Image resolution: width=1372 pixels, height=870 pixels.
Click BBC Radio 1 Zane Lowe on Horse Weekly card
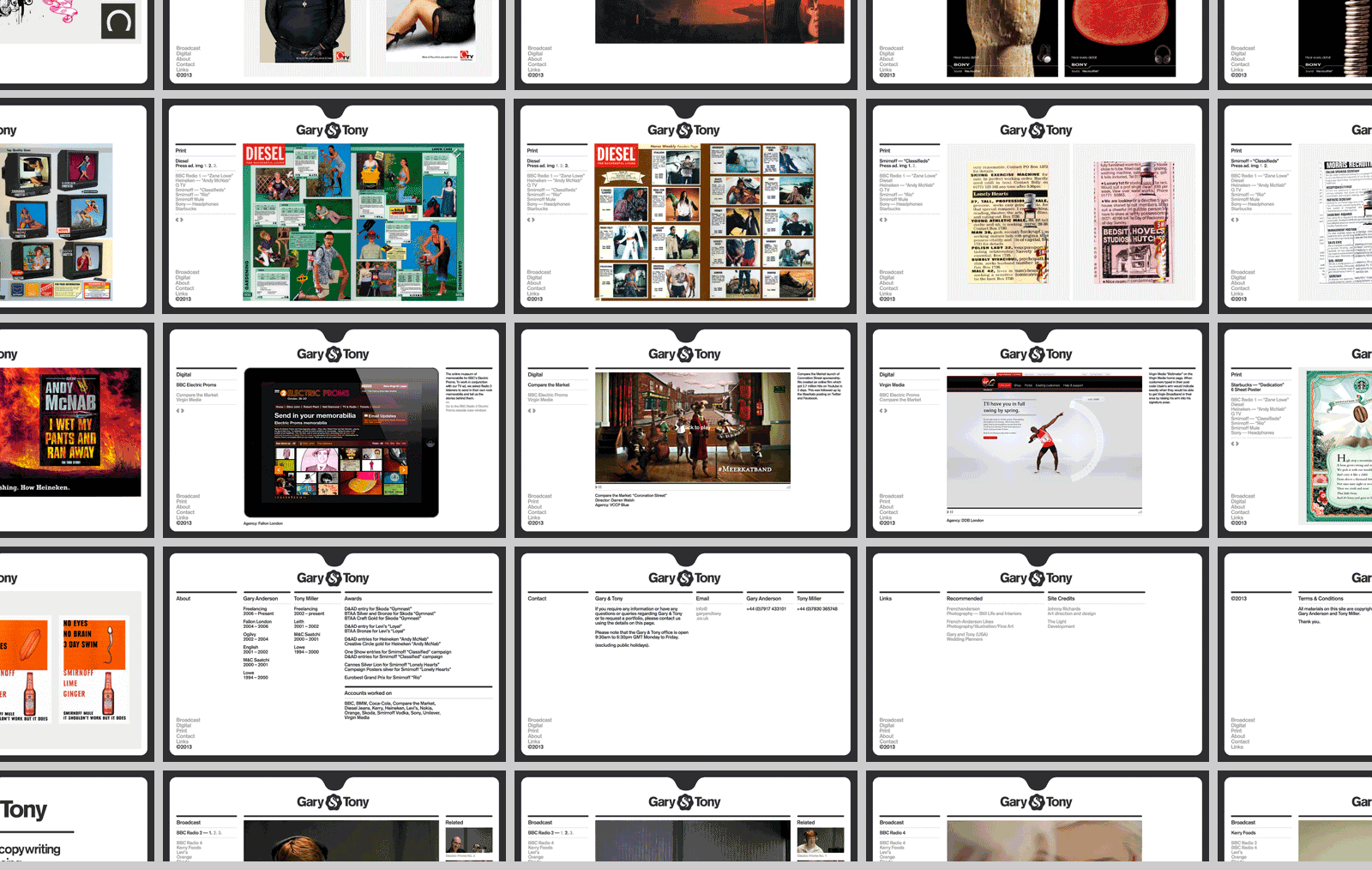pyautogui.click(x=556, y=176)
